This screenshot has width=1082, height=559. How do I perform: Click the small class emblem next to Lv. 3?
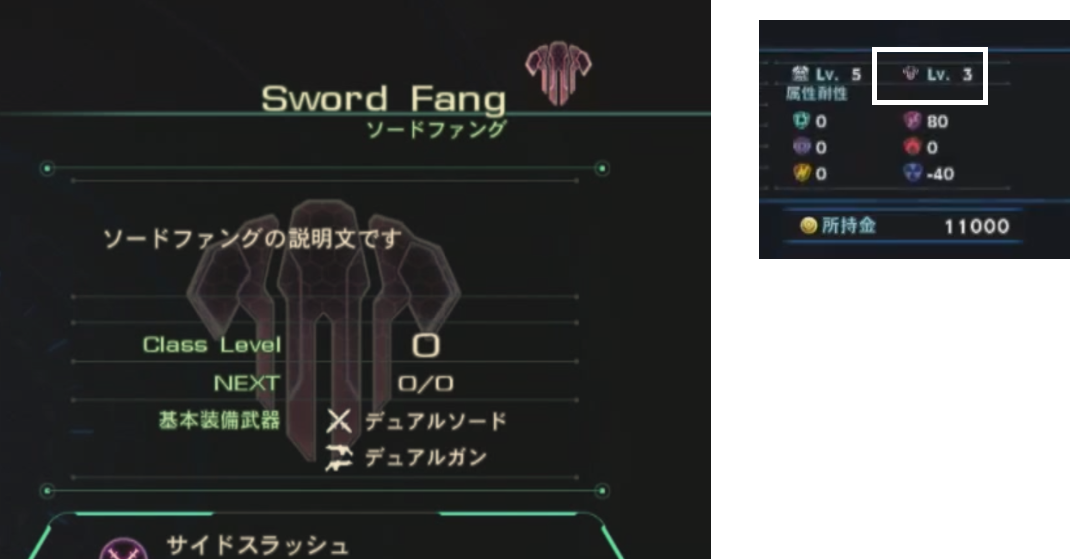tap(911, 74)
